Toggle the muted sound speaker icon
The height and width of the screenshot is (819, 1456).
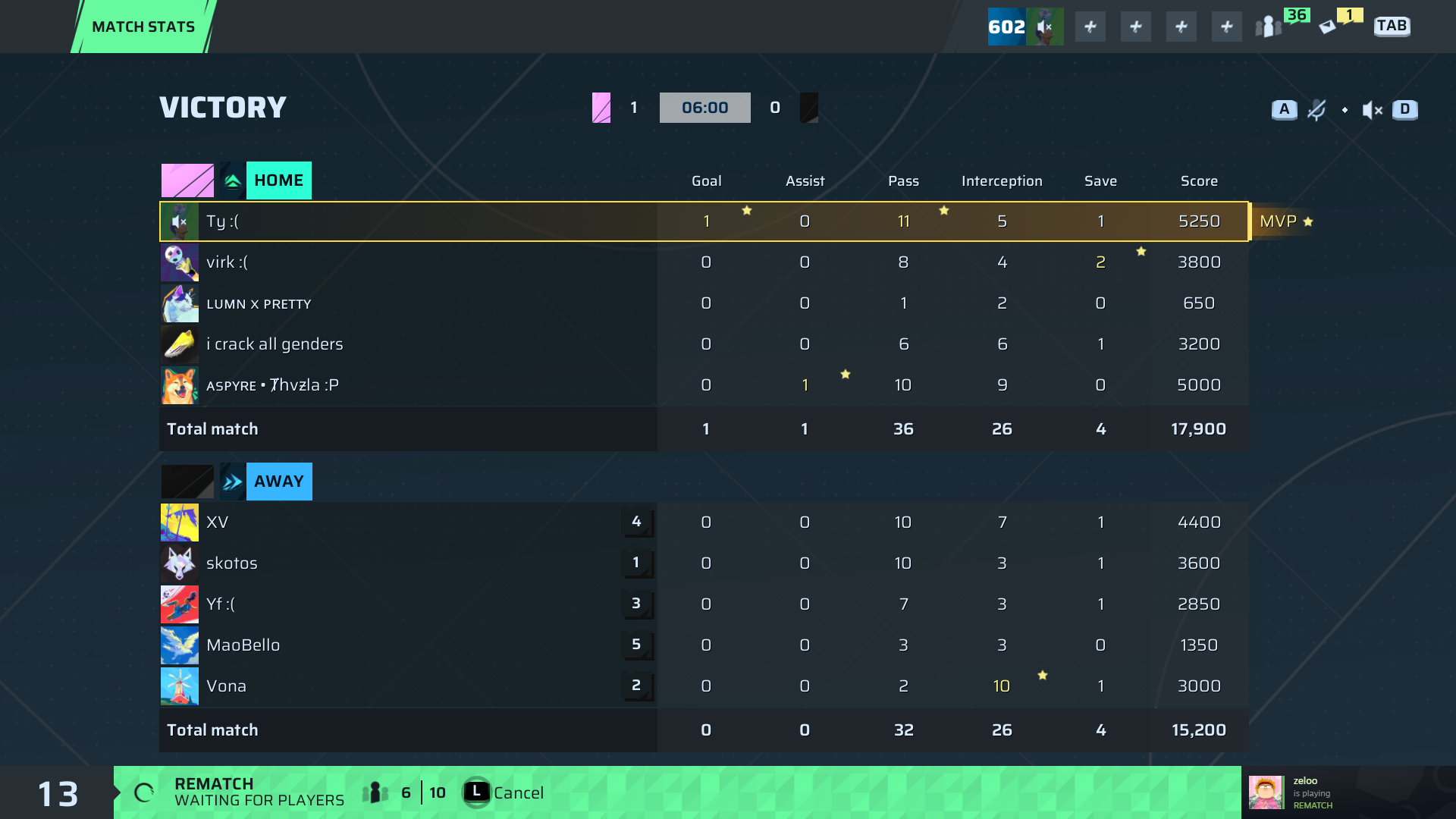(x=1372, y=110)
